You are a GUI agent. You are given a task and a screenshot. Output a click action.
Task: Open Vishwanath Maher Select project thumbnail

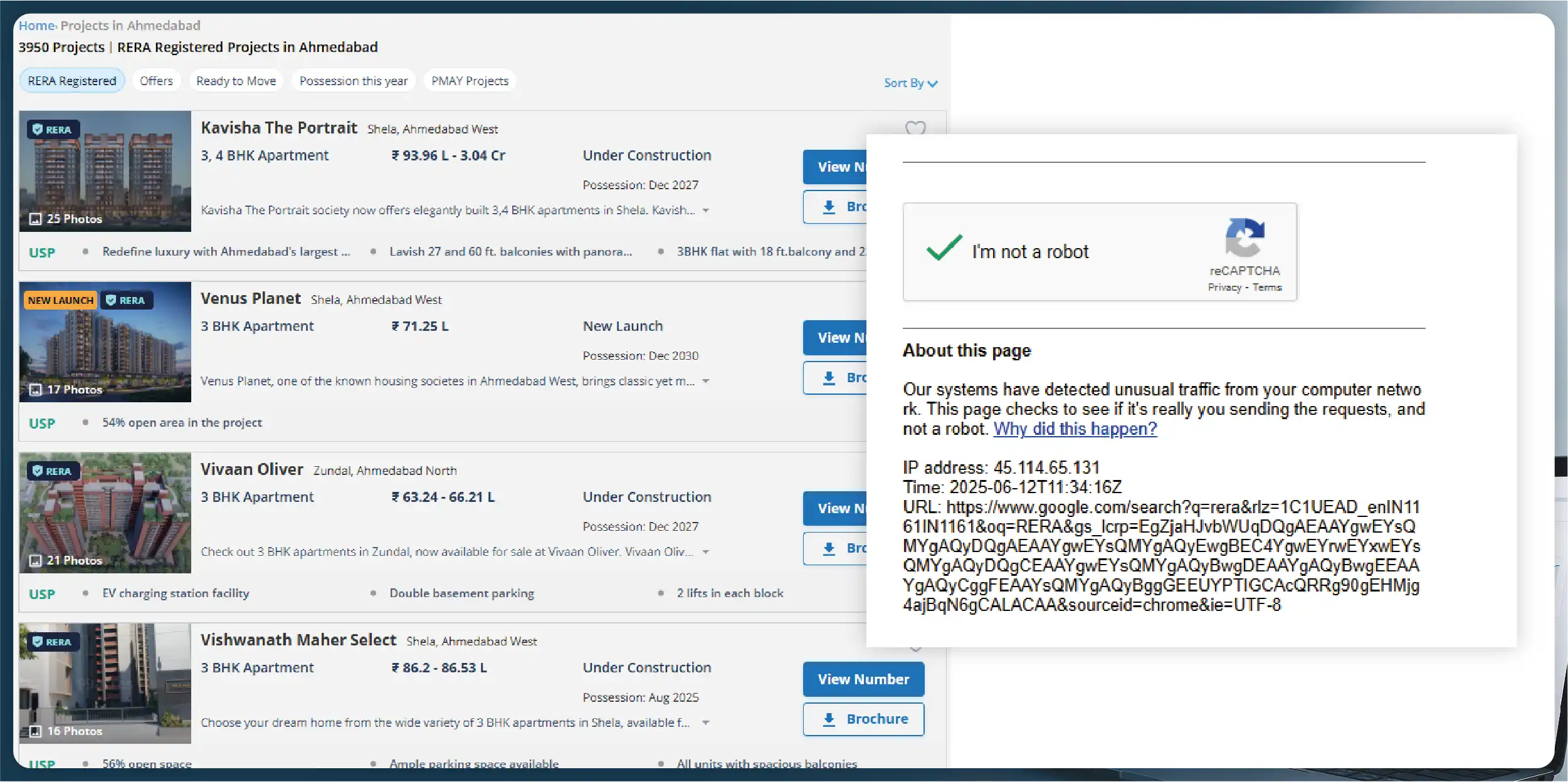[105, 683]
